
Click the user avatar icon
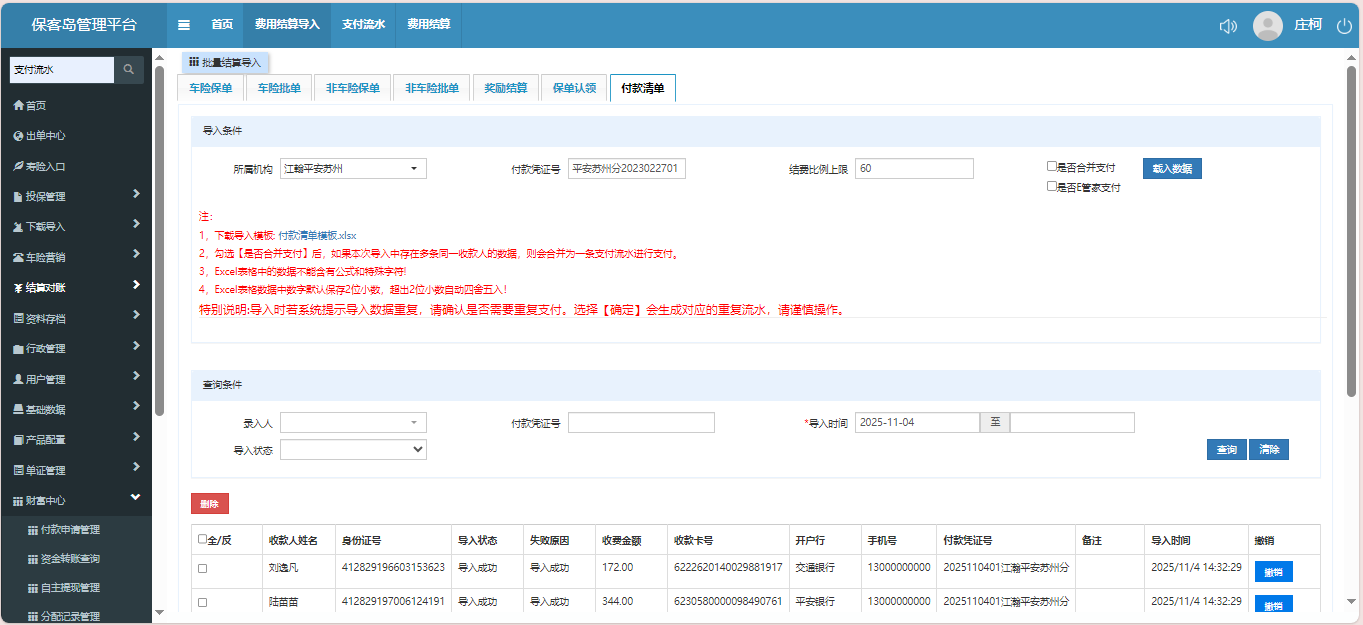[x=1267, y=26]
